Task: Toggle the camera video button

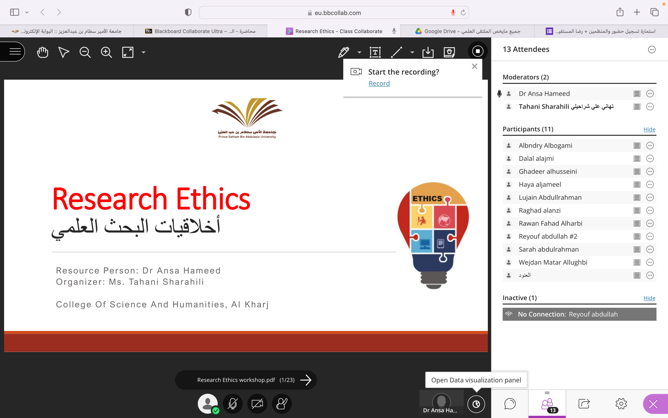Action: click(x=257, y=404)
